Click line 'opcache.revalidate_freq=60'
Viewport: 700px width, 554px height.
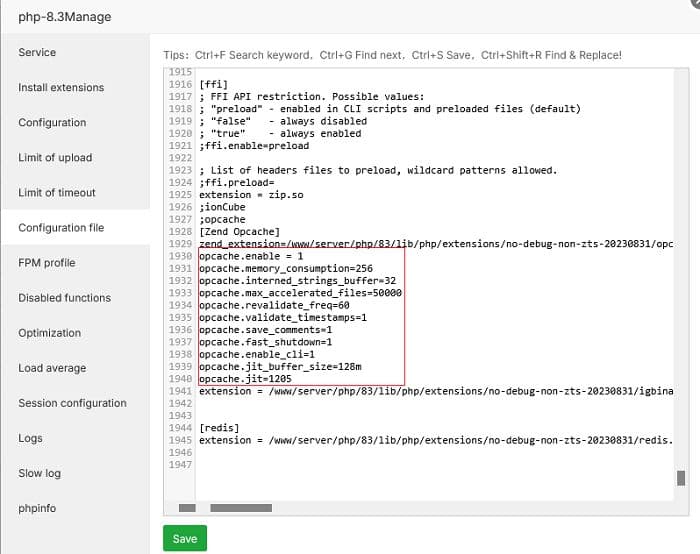274,305
